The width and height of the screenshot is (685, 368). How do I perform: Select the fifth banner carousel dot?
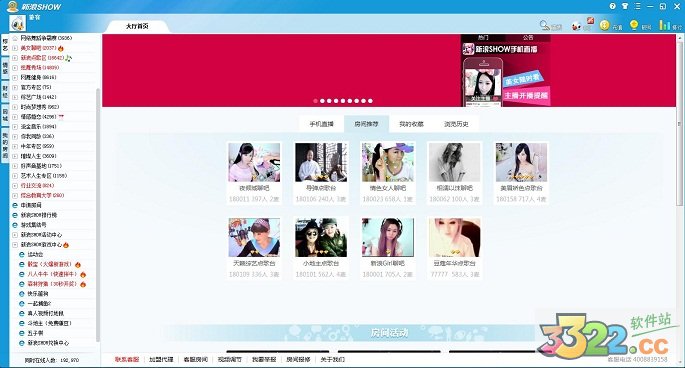pos(343,101)
